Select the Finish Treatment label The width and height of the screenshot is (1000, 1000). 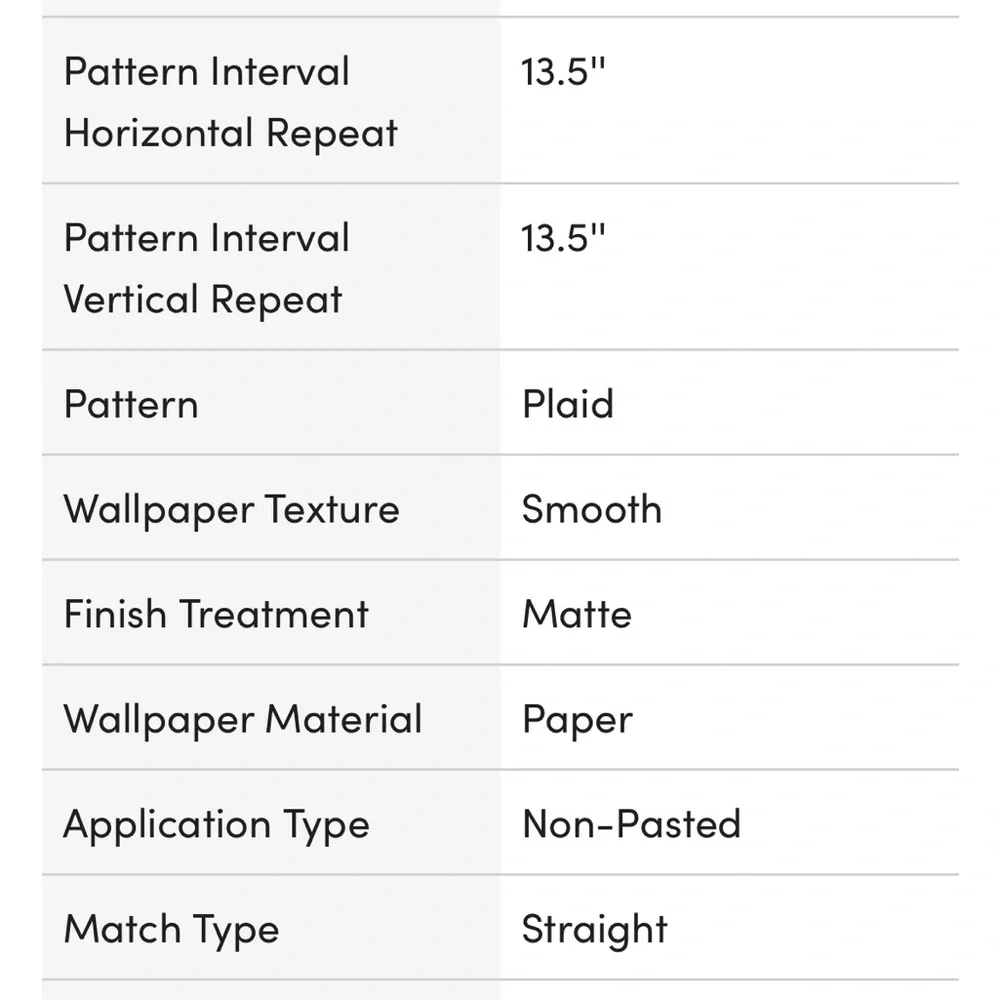coord(216,614)
